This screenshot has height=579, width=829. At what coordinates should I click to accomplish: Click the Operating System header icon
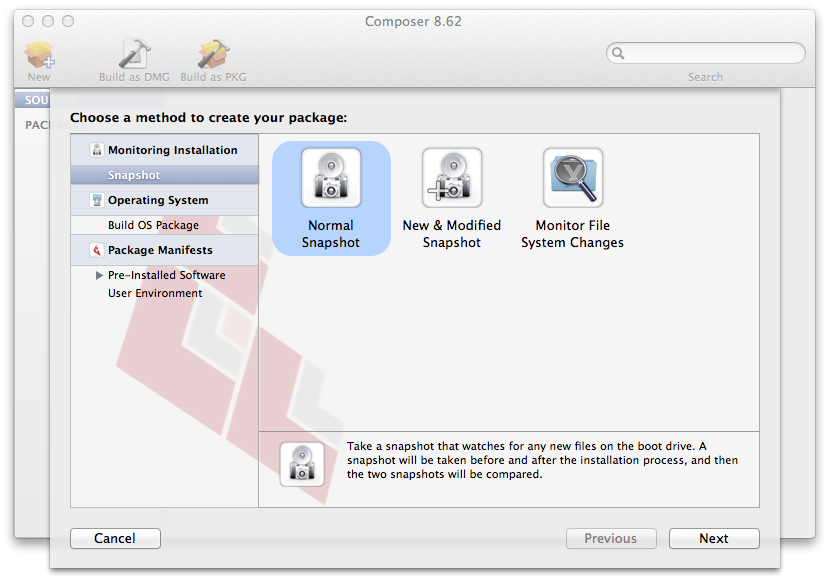pos(97,200)
